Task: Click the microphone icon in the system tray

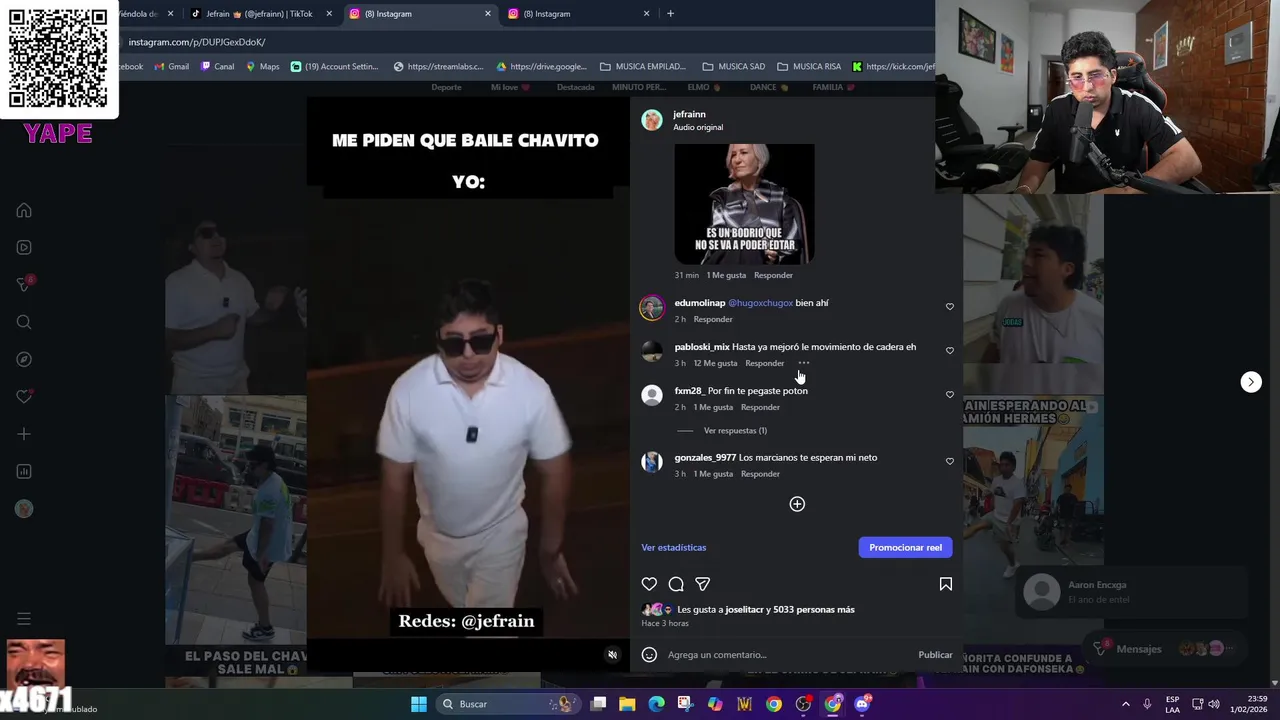Action: pos(1147,704)
